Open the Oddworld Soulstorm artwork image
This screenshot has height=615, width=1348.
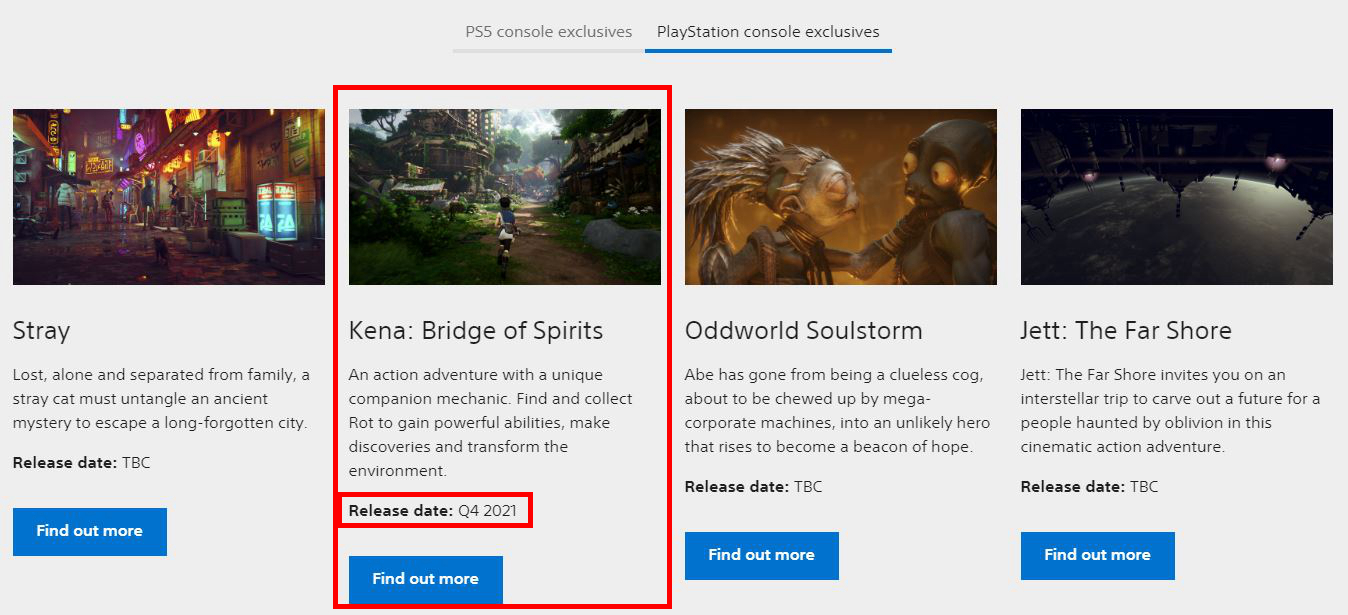(841, 197)
